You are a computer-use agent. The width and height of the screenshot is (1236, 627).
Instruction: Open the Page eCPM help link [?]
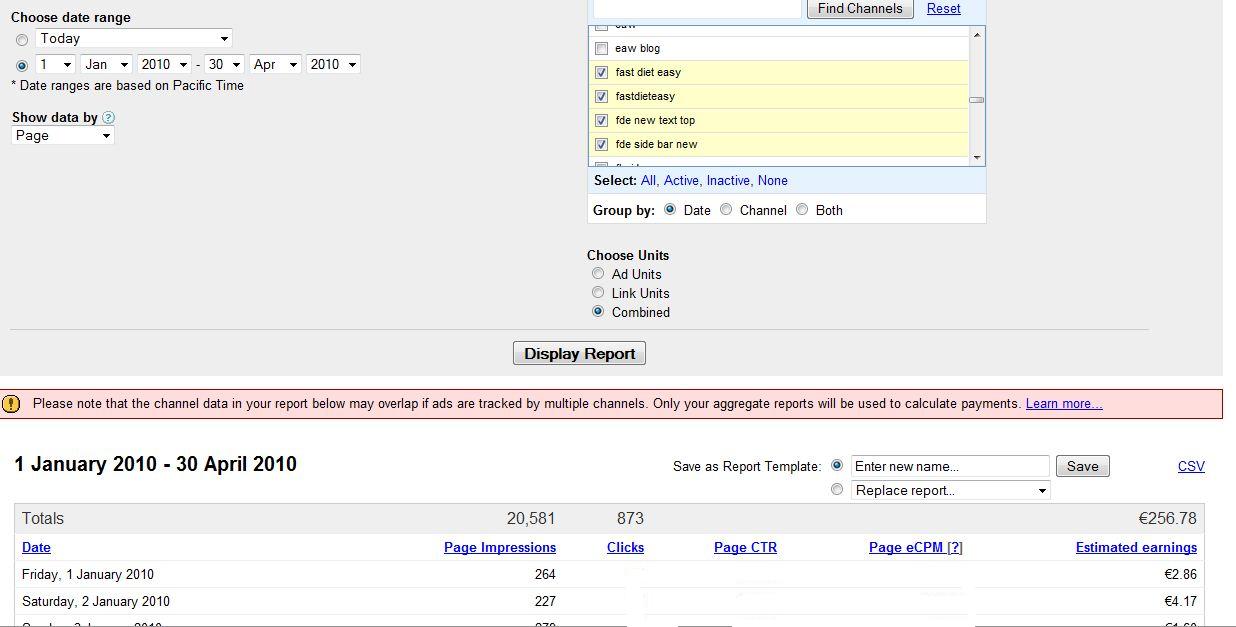954,548
